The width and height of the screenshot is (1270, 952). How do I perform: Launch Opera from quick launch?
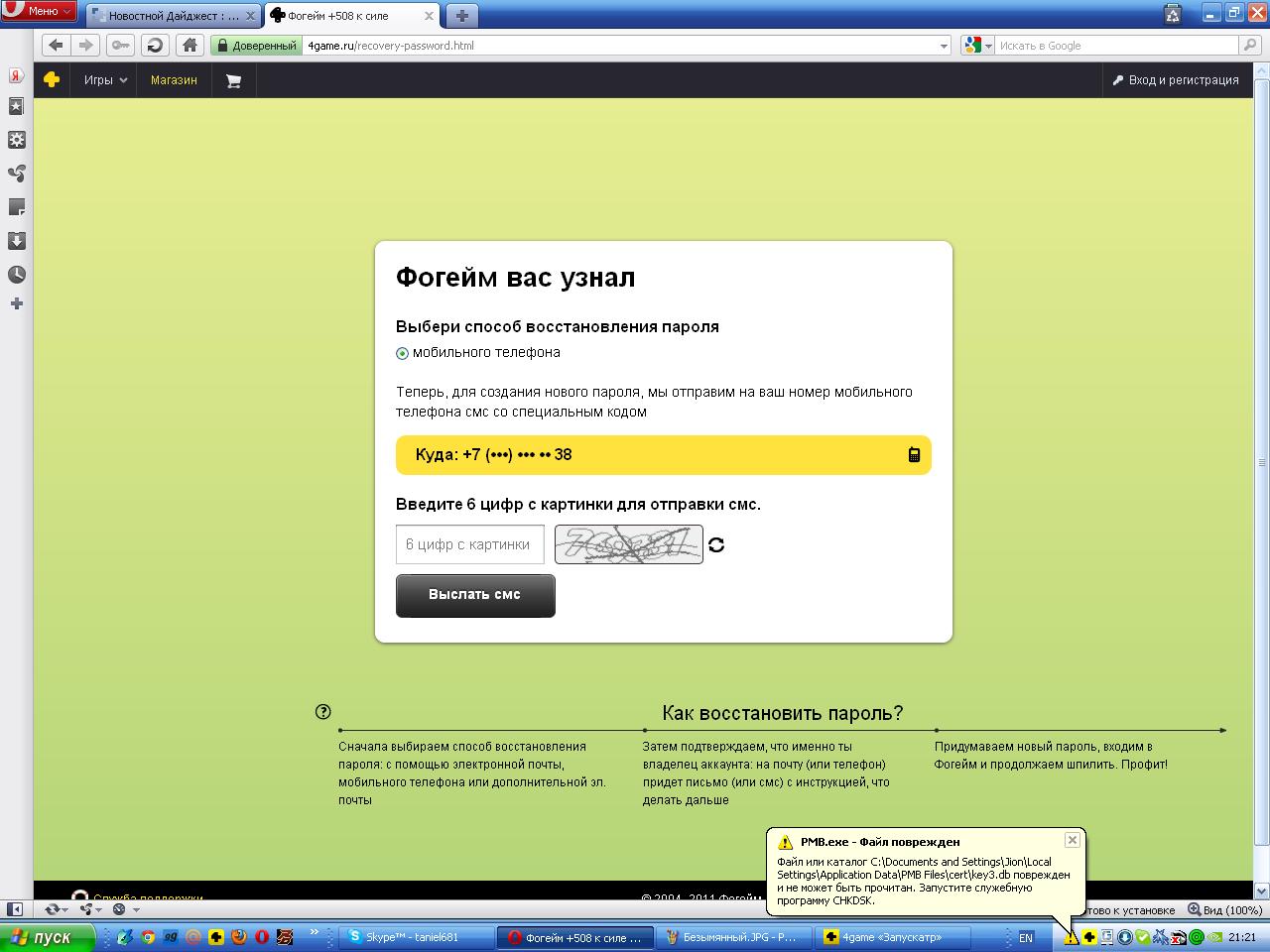click(262, 937)
